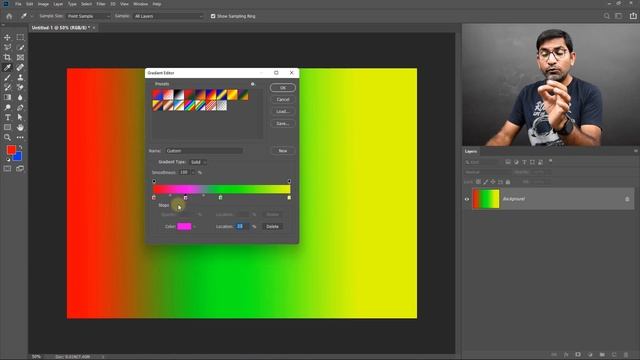Image resolution: width=640 pixels, height=360 pixels.
Task: Select the Eyedropper tool in toolbox
Action: pos(7,67)
